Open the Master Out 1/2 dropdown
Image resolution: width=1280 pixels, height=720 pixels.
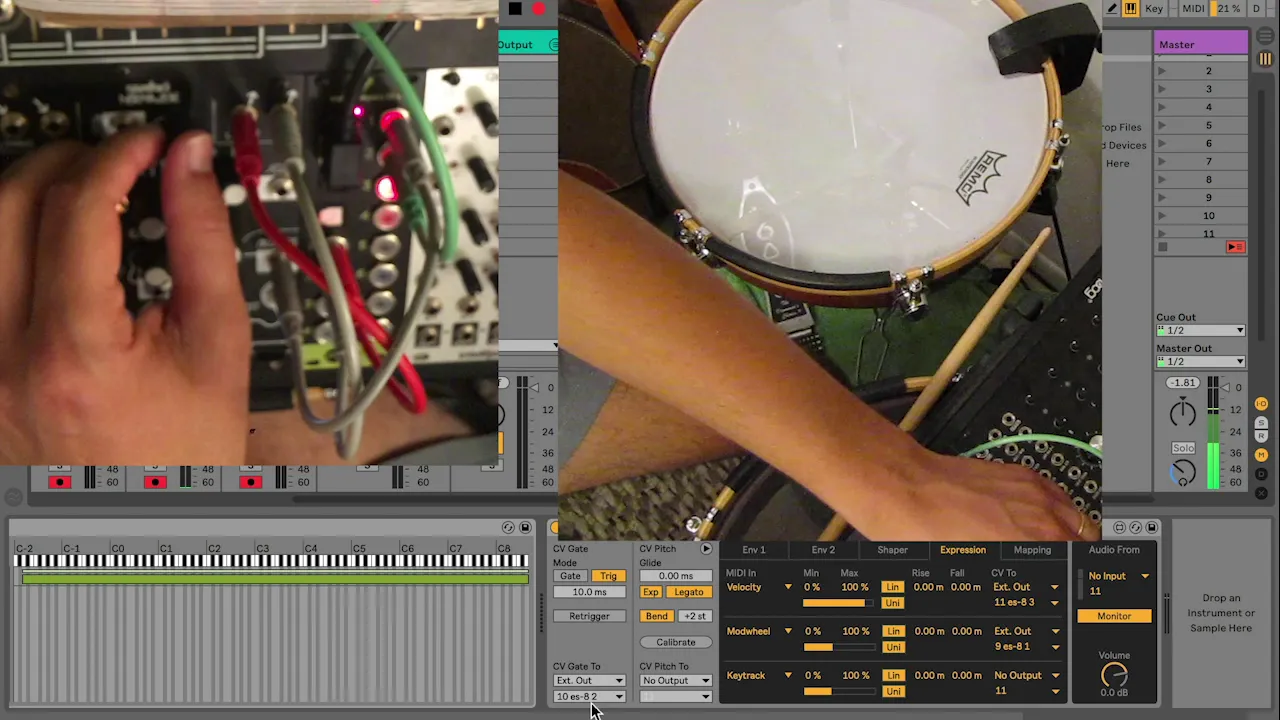click(x=1201, y=361)
